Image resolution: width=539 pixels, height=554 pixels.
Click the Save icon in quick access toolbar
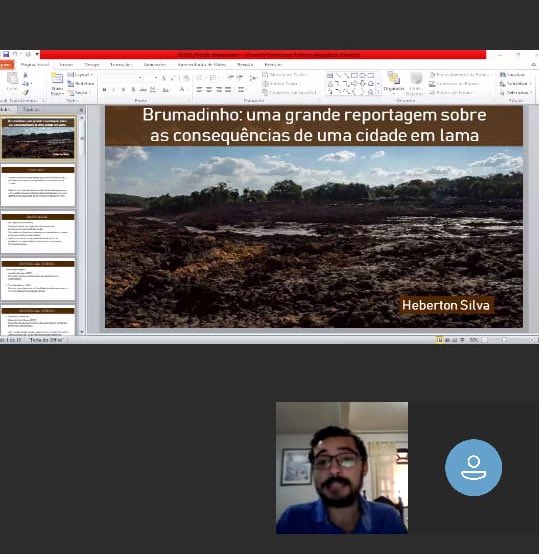coord(6,54)
